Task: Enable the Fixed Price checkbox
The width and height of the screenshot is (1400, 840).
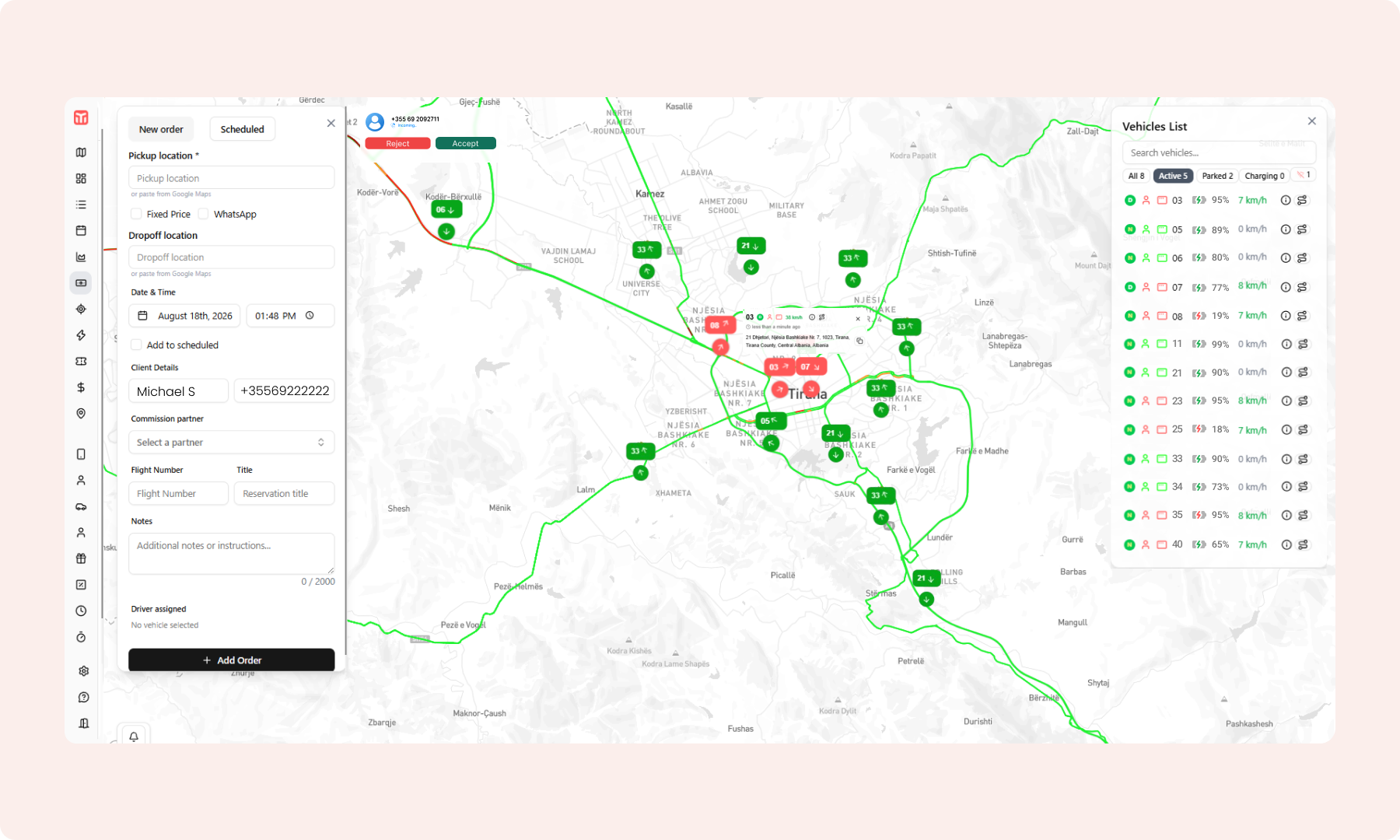Action: click(136, 214)
